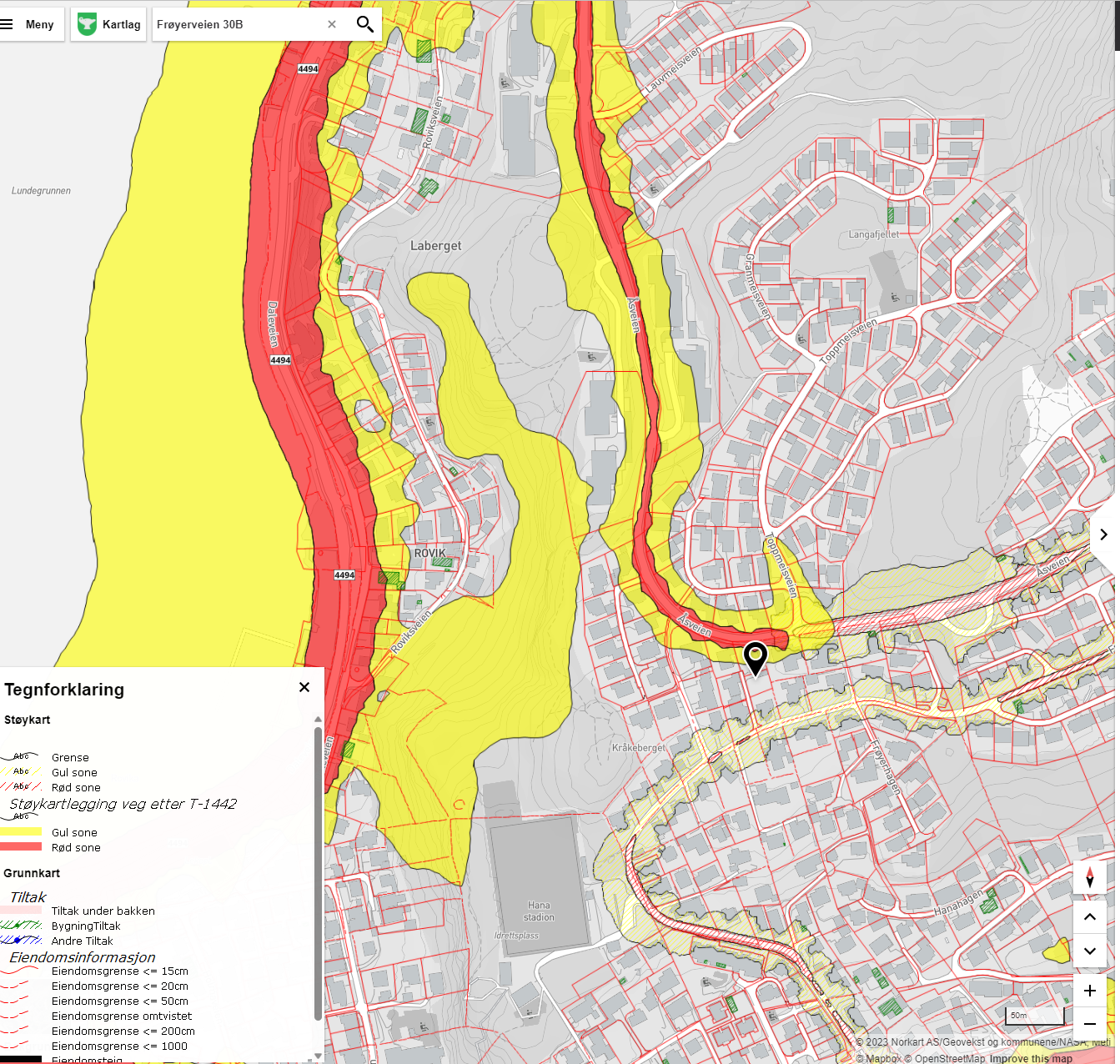Reset map north with compass icon
The height and width of the screenshot is (1064, 1120).
pyautogui.click(x=1090, y=878)
